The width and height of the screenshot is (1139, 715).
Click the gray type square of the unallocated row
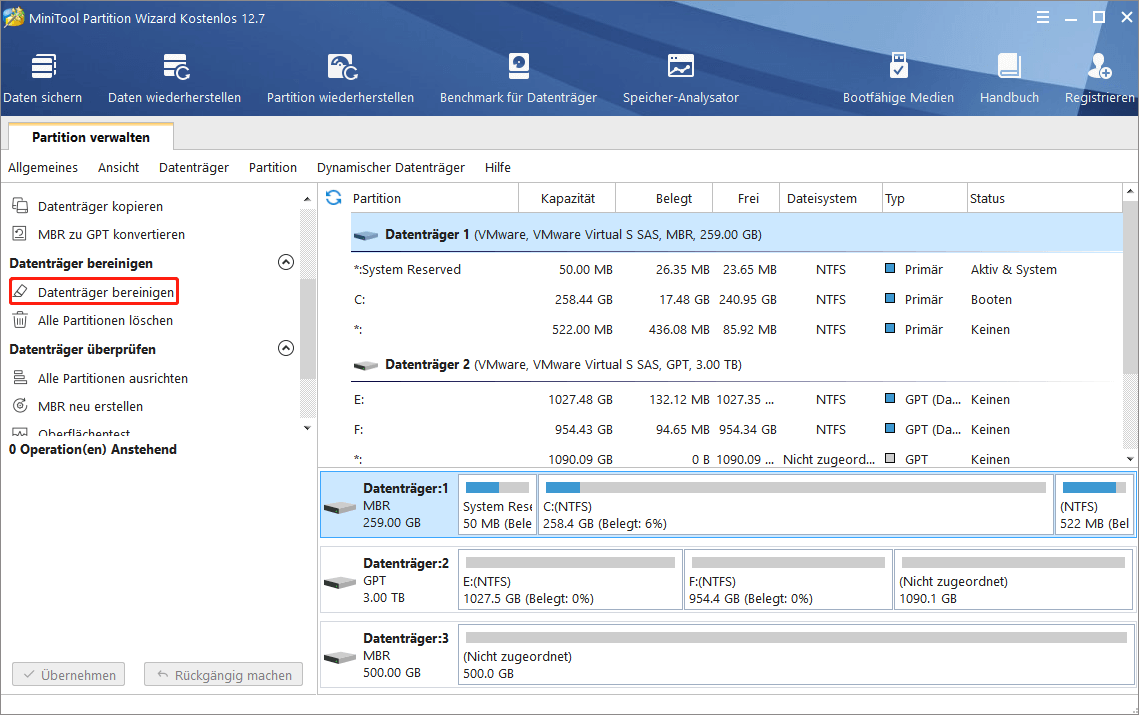[x=890, y=458]
